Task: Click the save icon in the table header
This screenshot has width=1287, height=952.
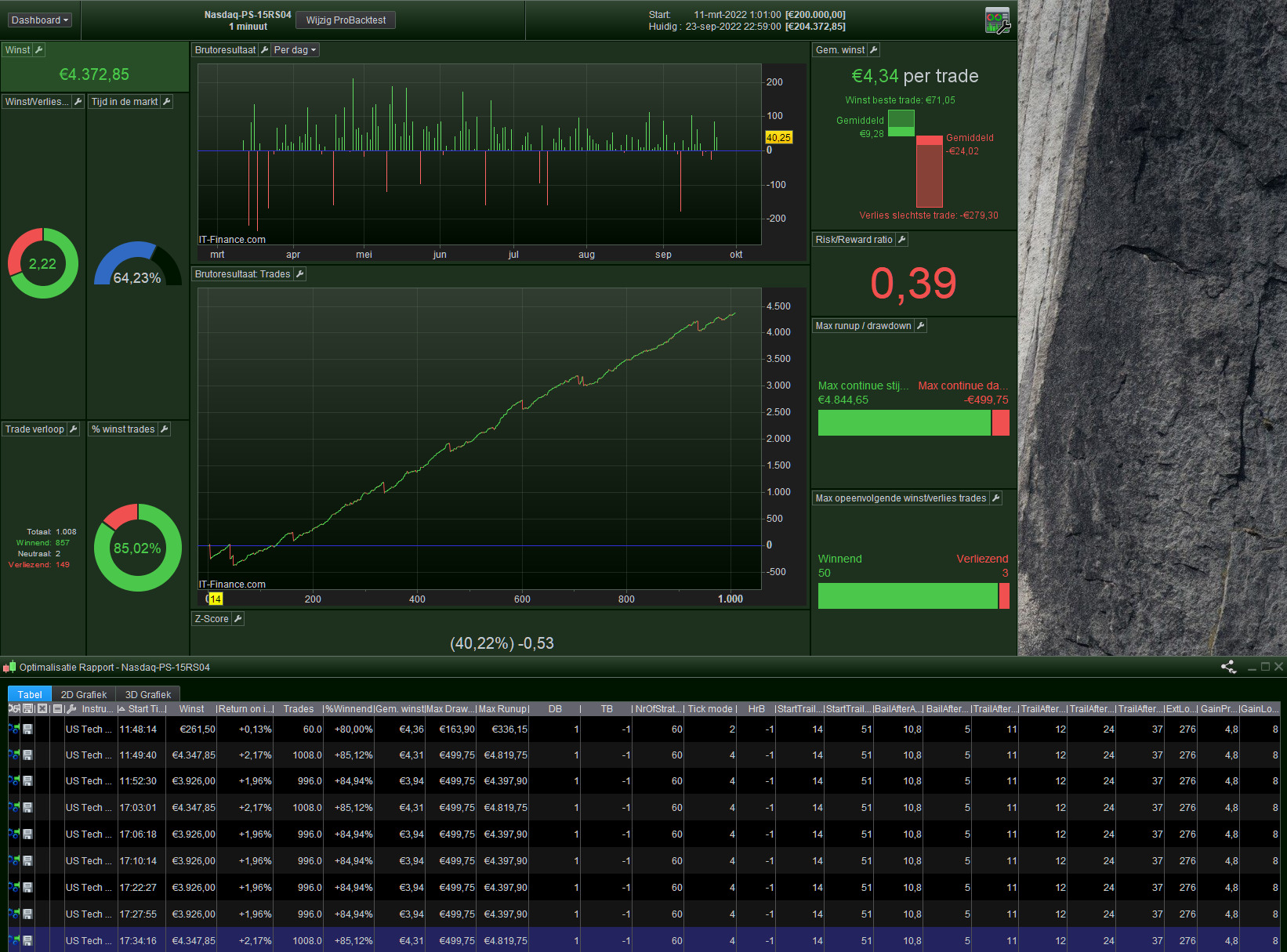Action: coord(28,709)
